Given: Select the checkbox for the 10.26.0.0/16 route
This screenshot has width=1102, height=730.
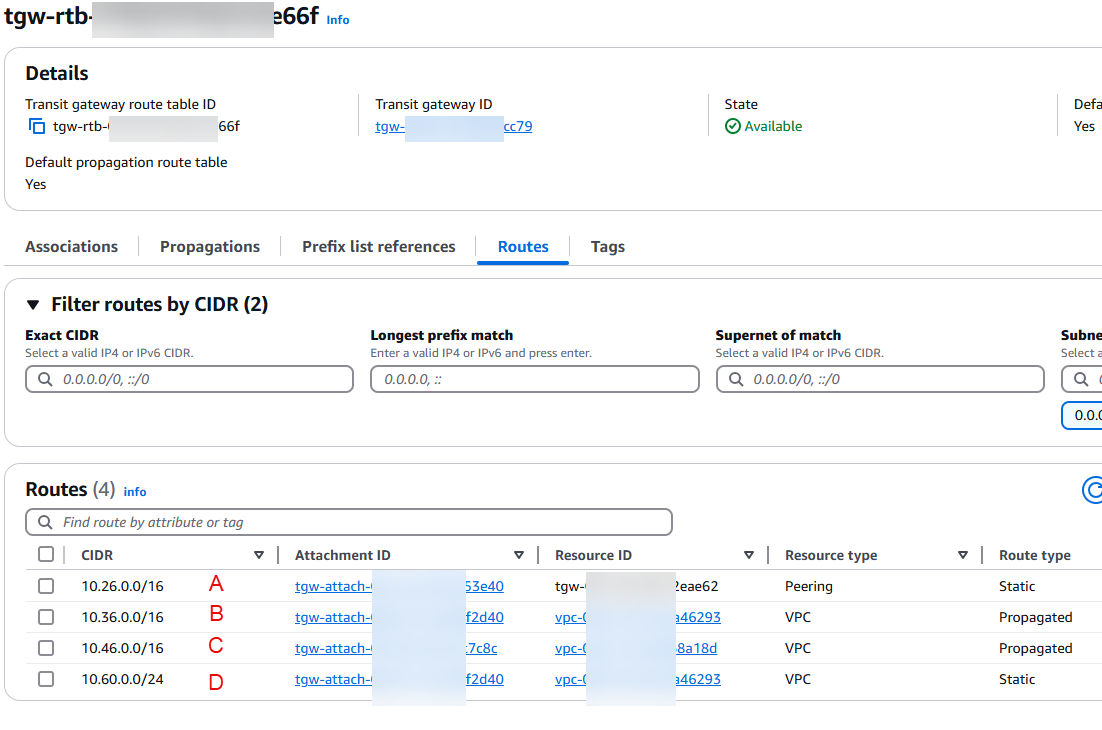Looking at the screenshot, I should [x=45, y=586].
